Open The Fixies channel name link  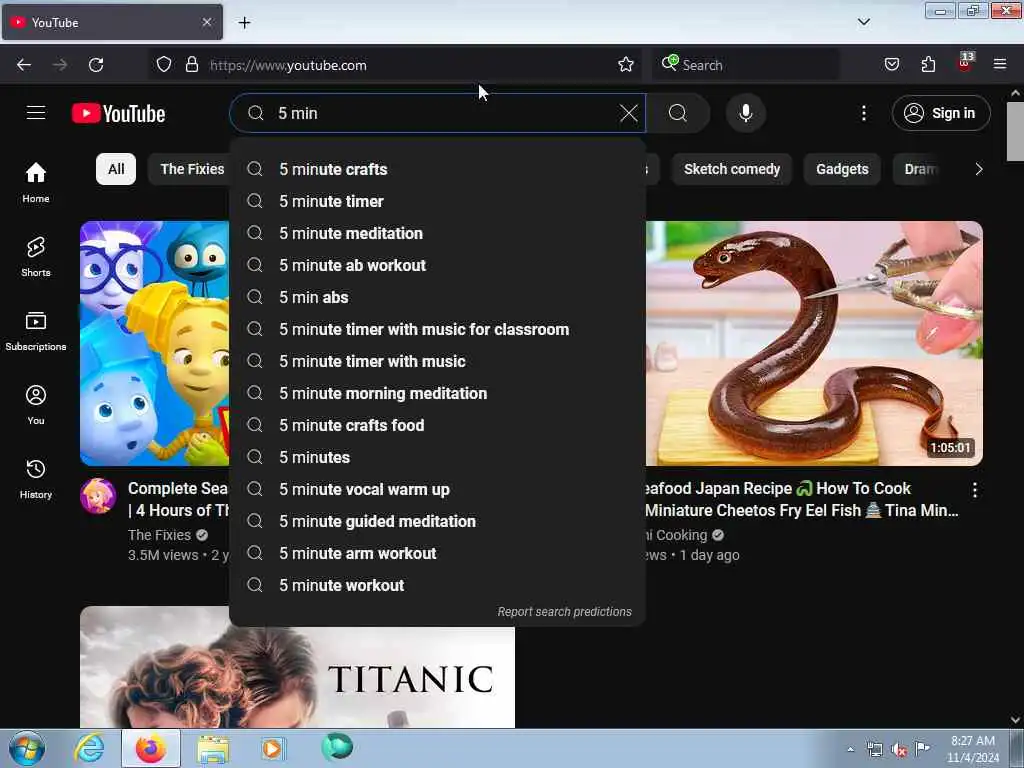159,535
